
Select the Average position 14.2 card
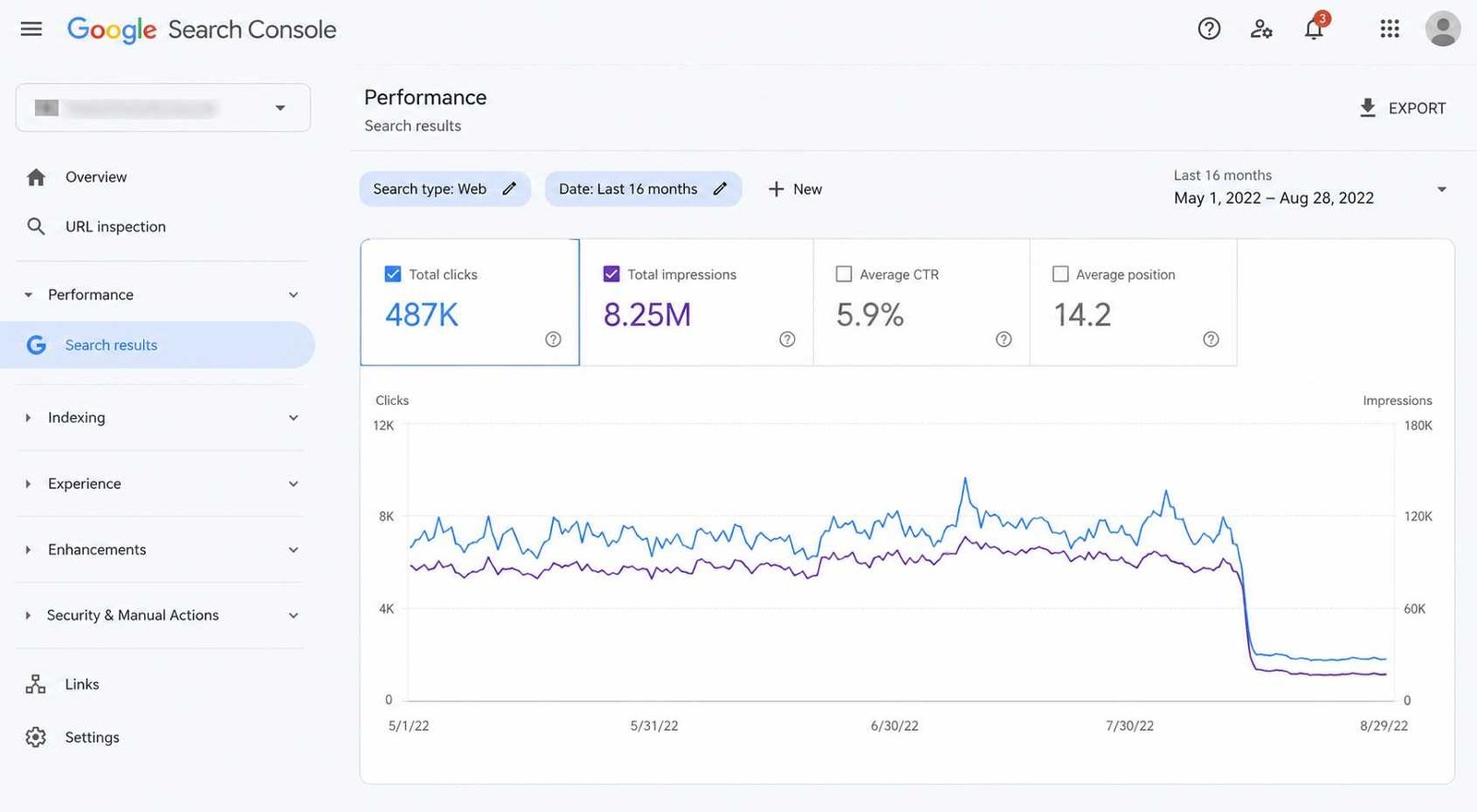tap(1134, 303)
